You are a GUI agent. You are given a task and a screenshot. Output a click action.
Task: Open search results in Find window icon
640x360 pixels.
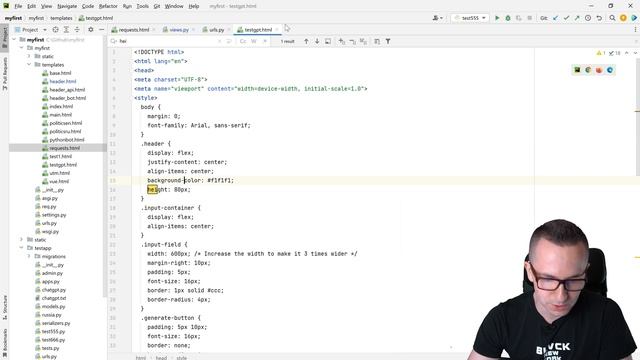(328, 41)
